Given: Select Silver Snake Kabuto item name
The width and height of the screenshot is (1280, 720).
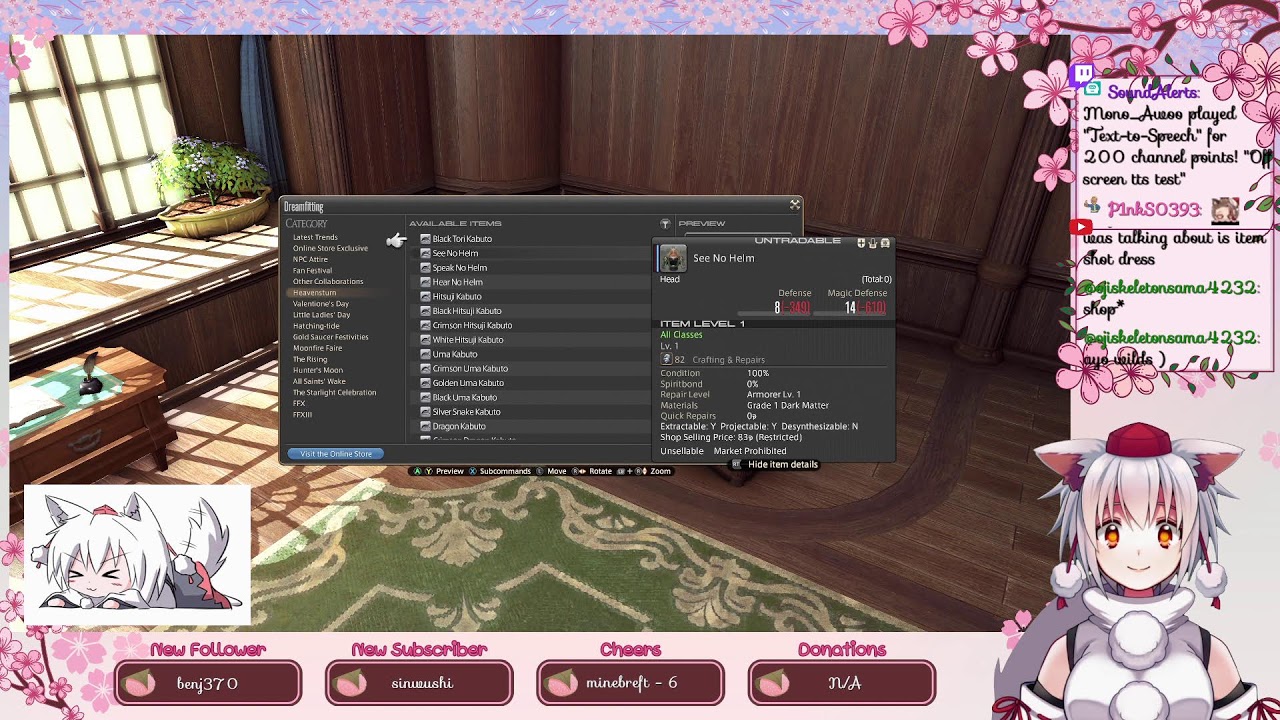Looking at the screenshot, I should (x=467, y=412).
